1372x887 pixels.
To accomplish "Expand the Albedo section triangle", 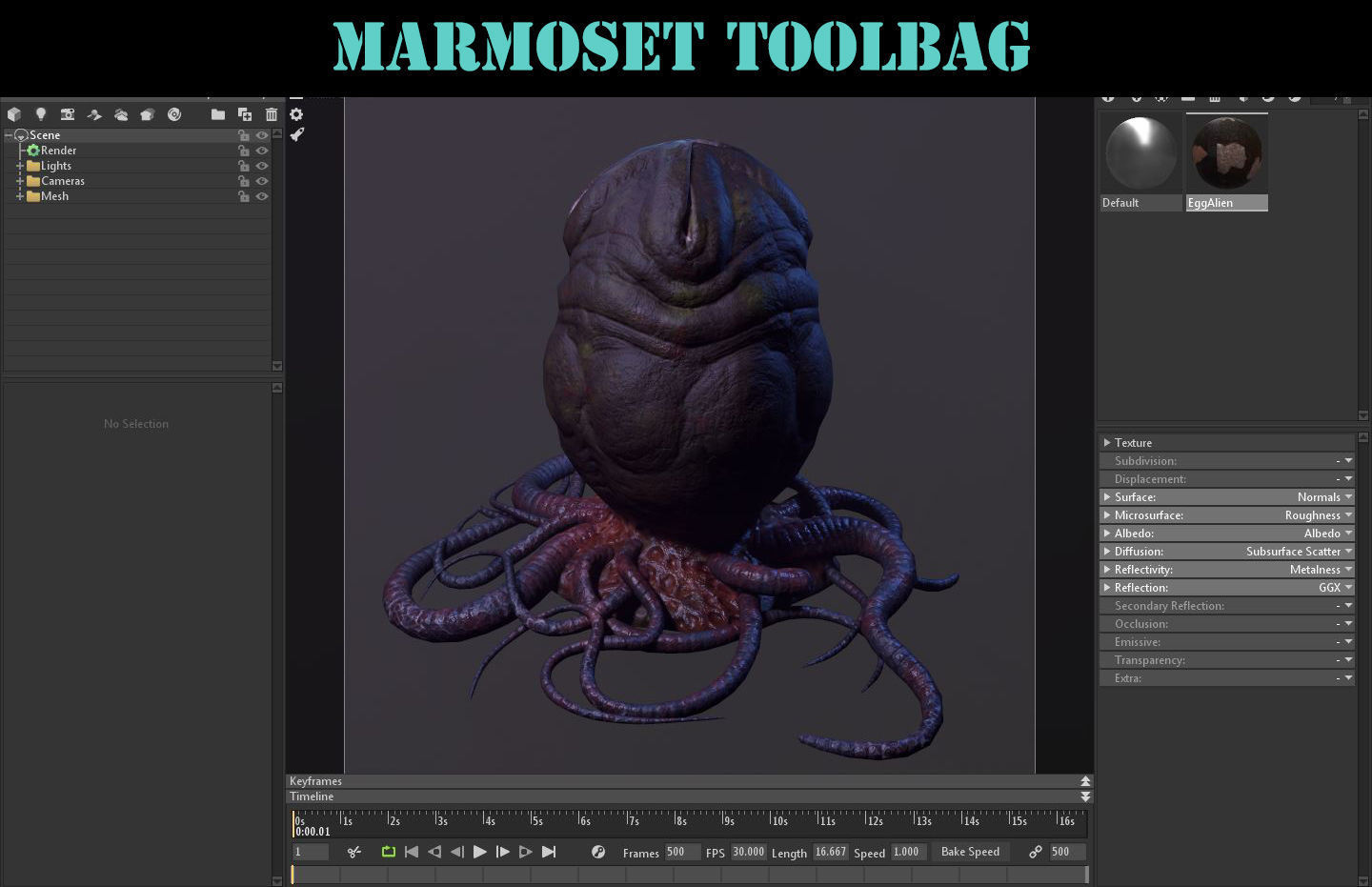I will pyautogui.click(x=1107, y=534).
